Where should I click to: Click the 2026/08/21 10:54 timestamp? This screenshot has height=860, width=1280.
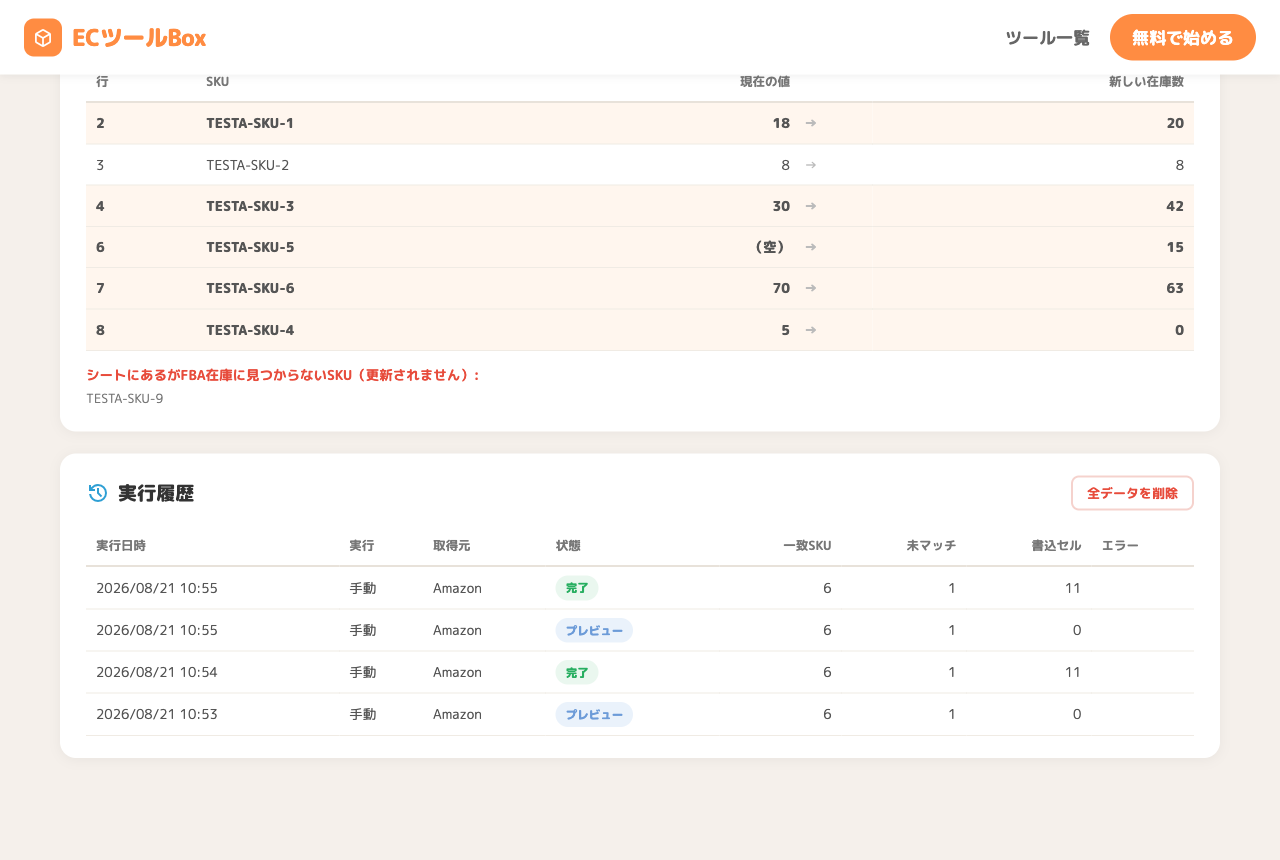tap(157, 672)
